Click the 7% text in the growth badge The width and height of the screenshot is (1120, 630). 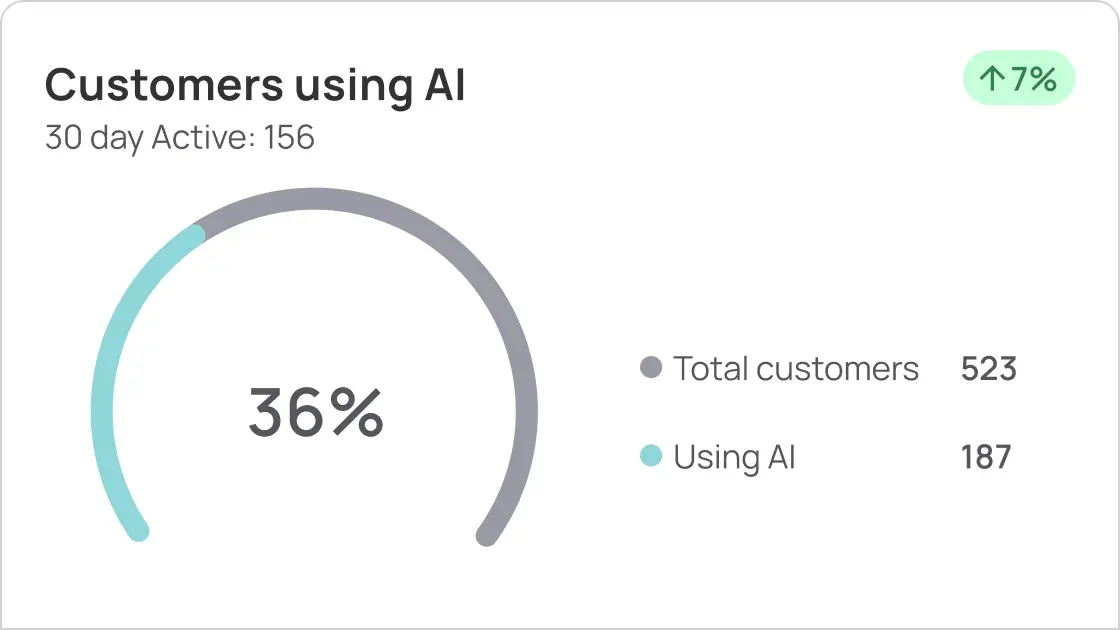pos(1033,80)
